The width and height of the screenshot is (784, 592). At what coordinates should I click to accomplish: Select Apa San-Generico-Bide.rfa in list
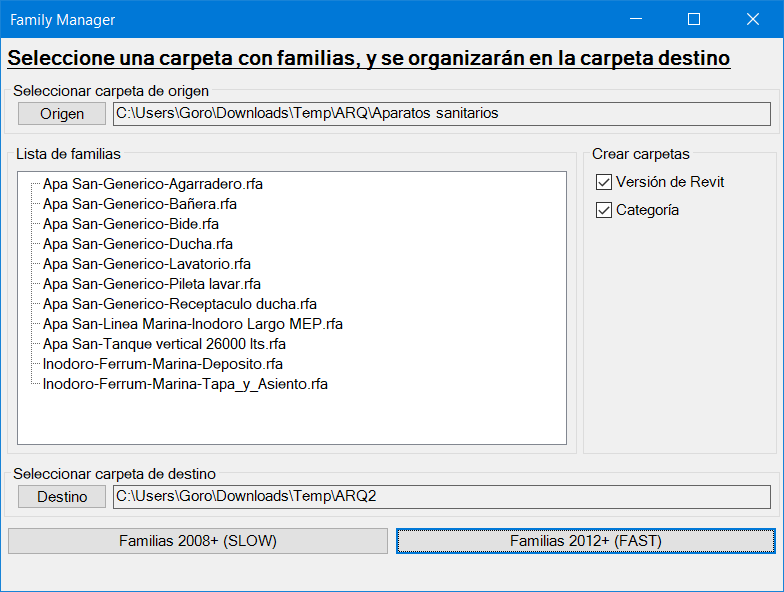pyautogui.click(x=130, y=224)
